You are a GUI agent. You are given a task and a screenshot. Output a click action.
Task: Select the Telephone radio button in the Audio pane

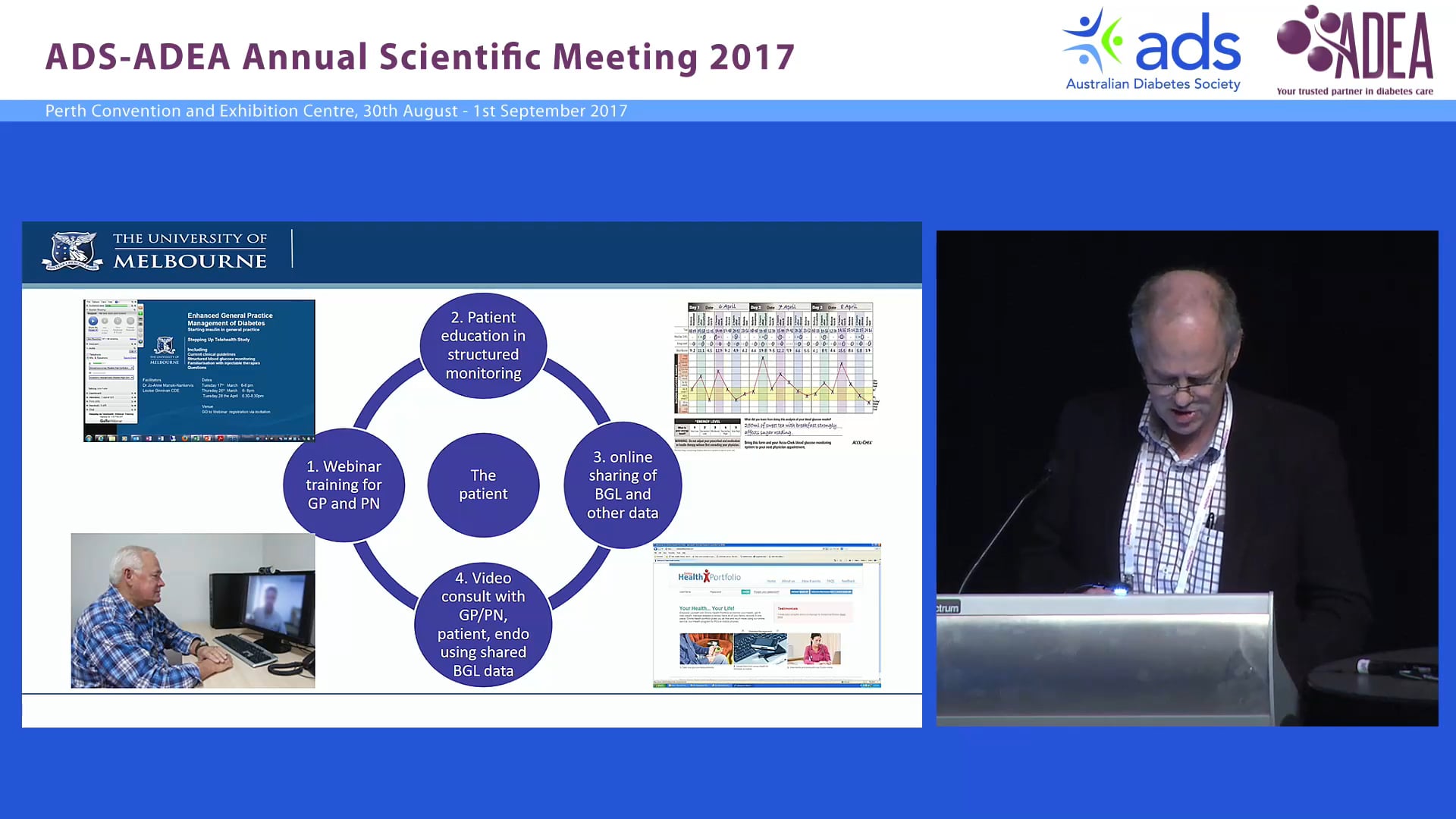coord(89,354)
